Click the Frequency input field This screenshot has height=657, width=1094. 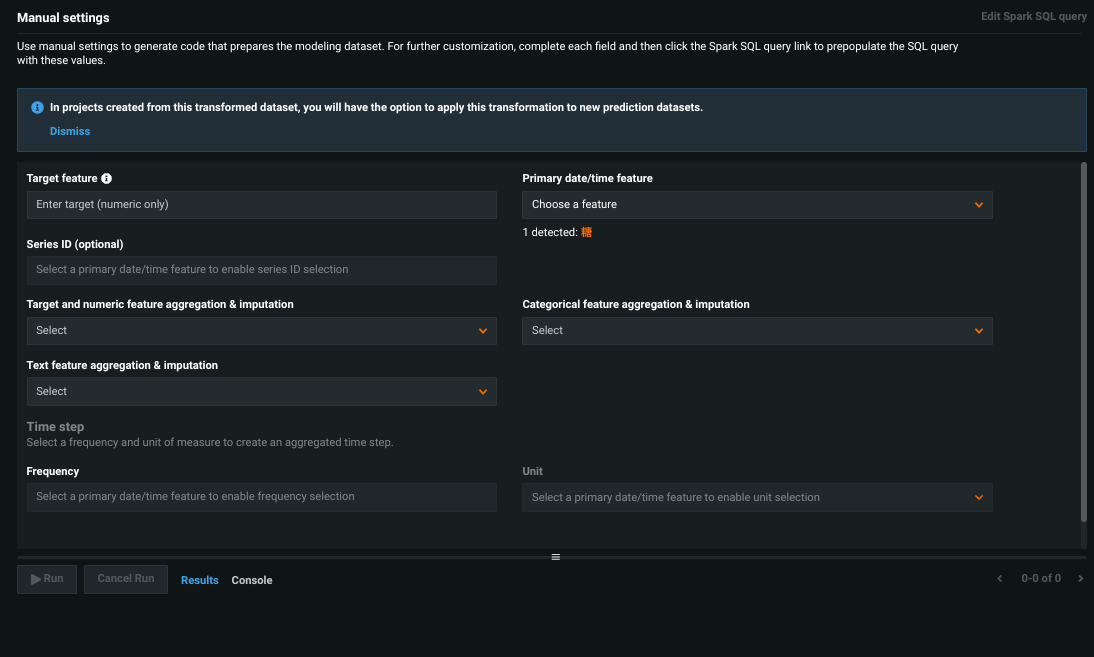[x=261, y=497]
